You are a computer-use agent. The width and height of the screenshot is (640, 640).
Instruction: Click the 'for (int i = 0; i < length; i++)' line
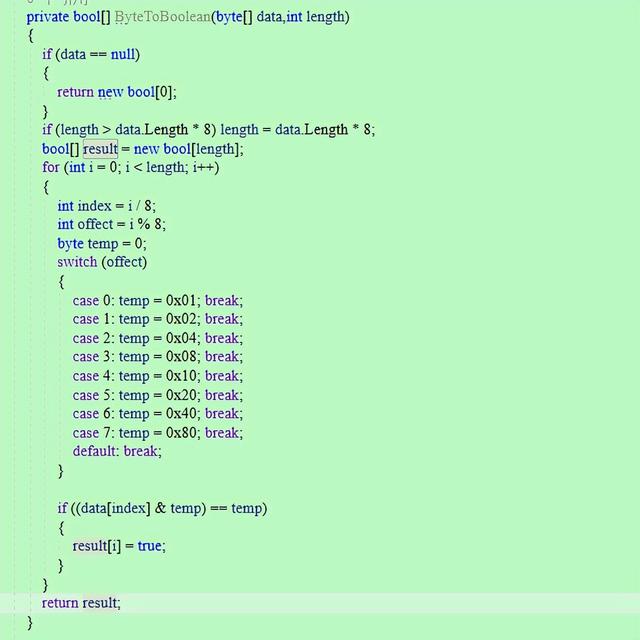coord(131,168)
